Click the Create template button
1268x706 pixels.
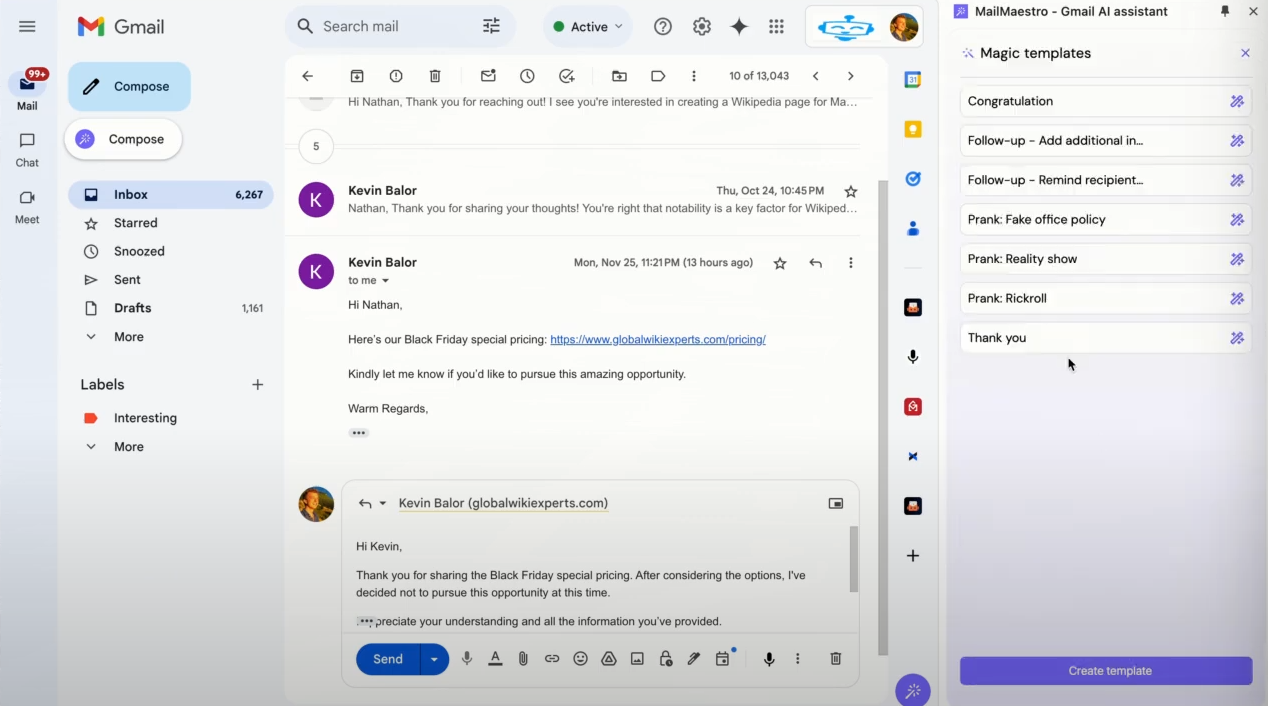(1106, 671)
